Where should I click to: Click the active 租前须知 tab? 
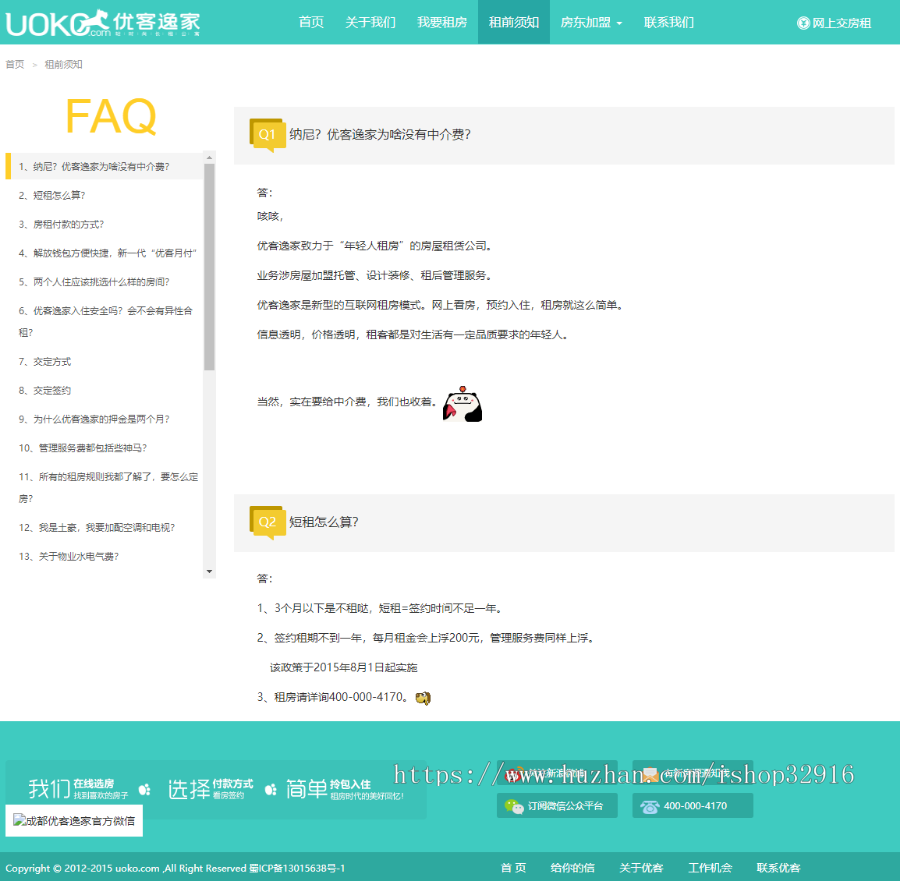click(x=513, y=21)
